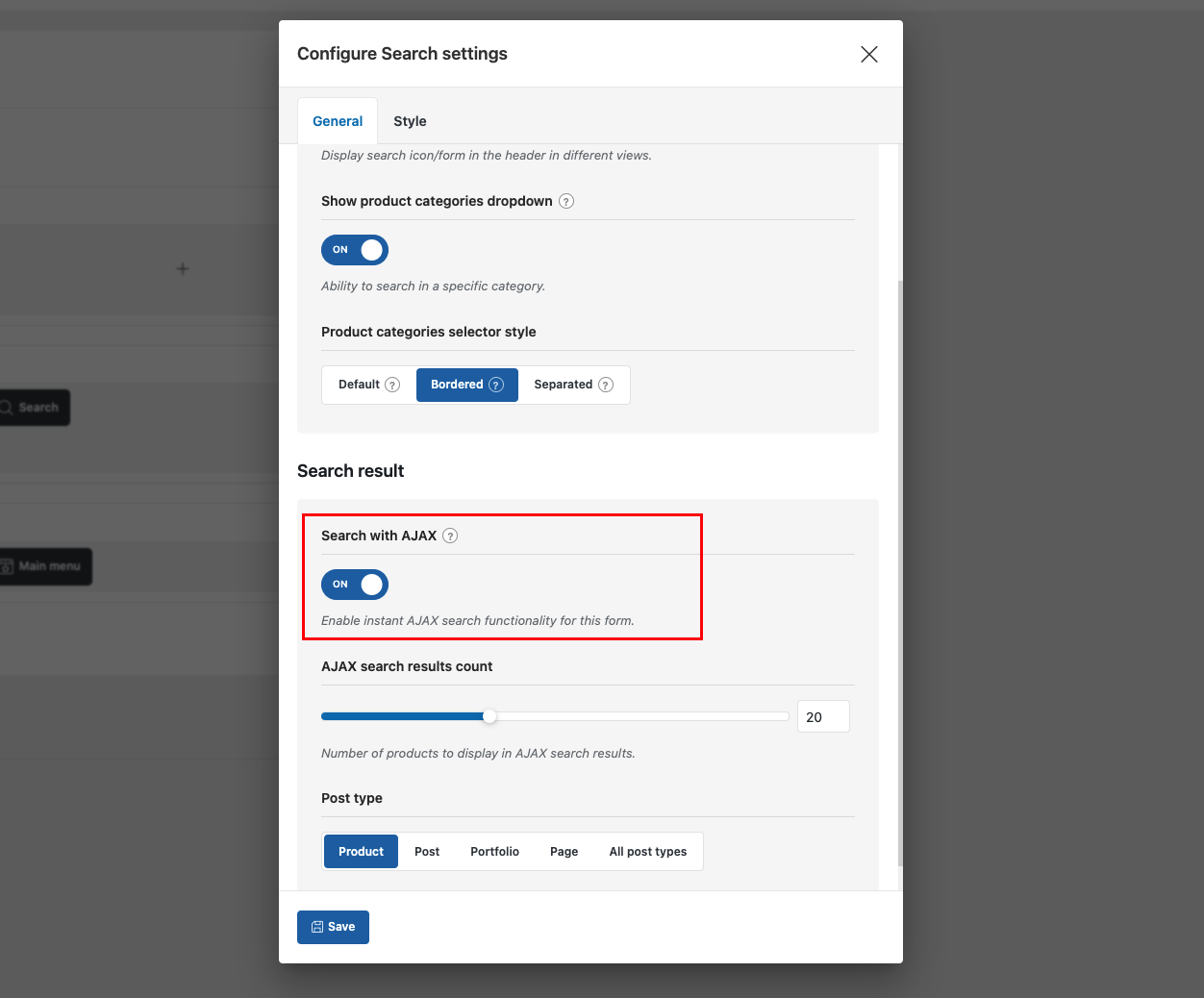This screenshot has height=998, width=1204.
Task: Close the Configure Search settings dialog
Action: click(x=868, y=55)
